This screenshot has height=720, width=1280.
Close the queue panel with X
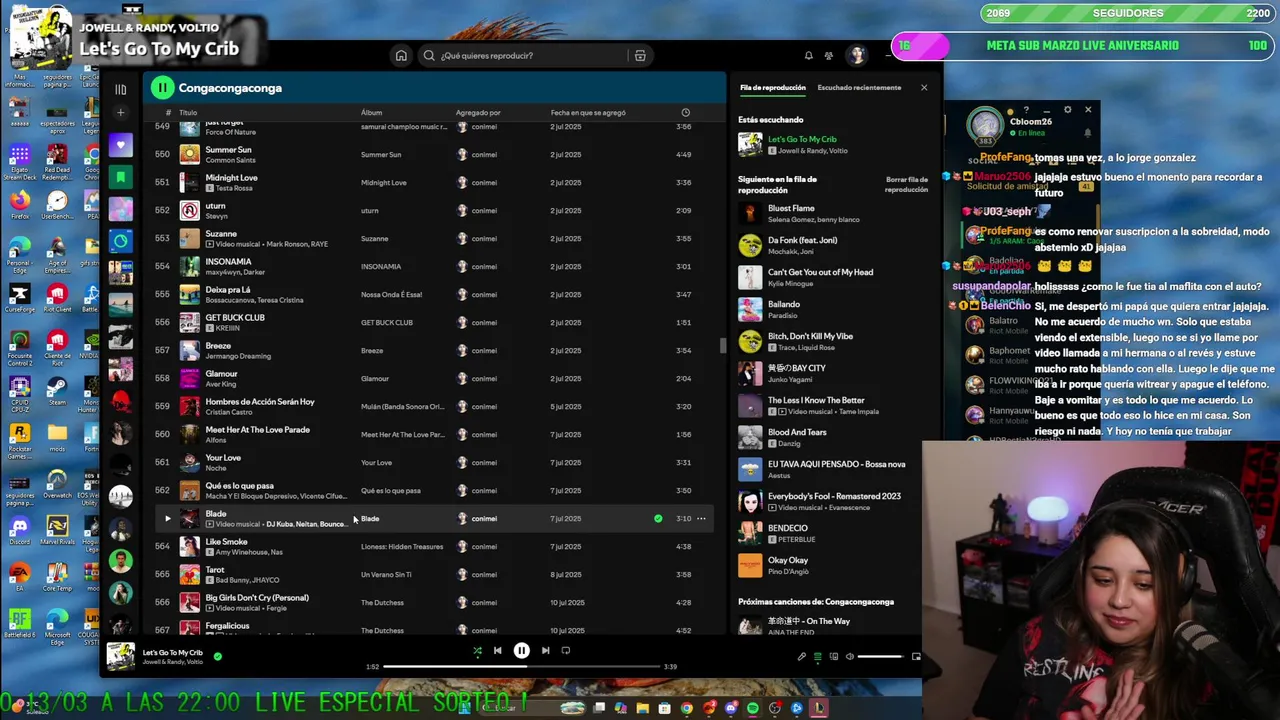(924, 88)
